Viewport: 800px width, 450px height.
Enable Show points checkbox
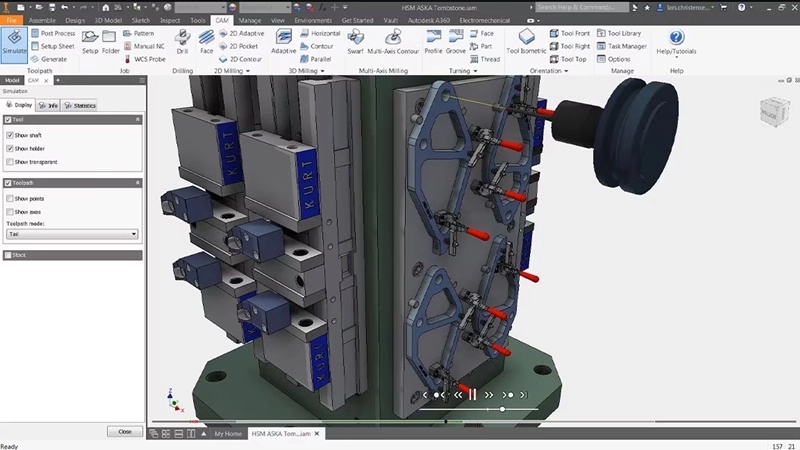(10, 198)
